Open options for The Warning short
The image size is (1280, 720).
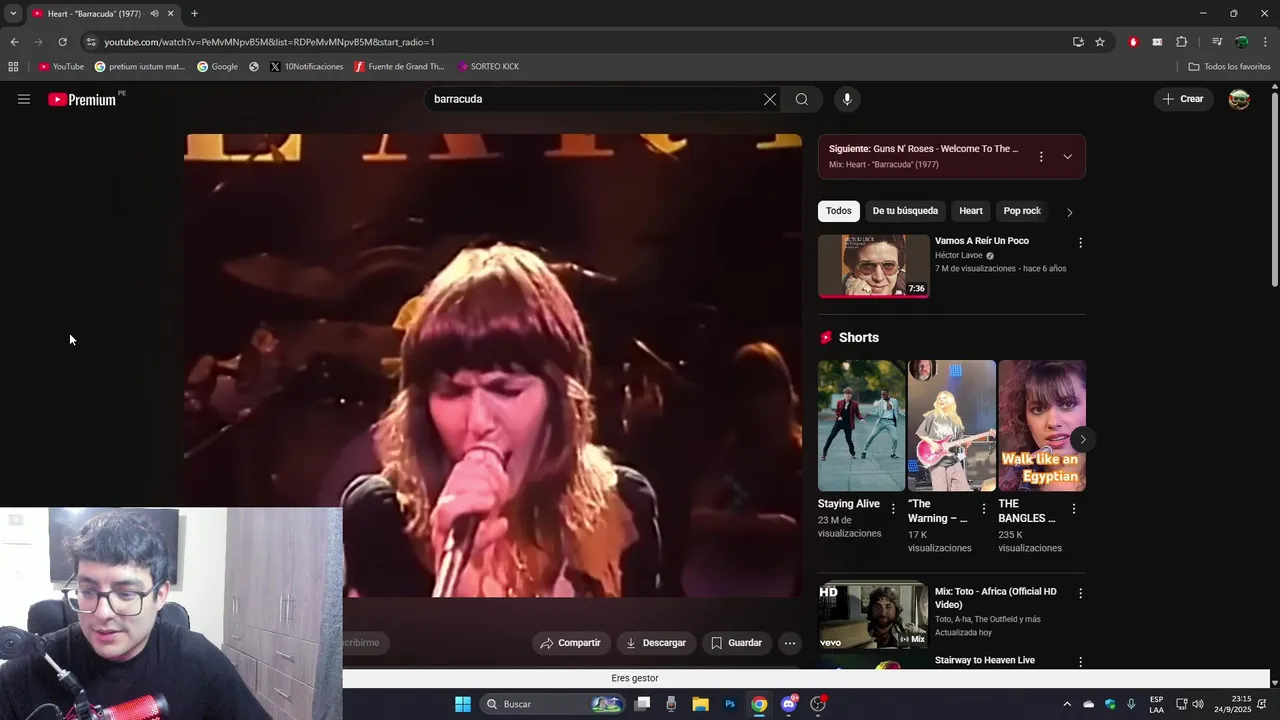(x=984, y=509)
